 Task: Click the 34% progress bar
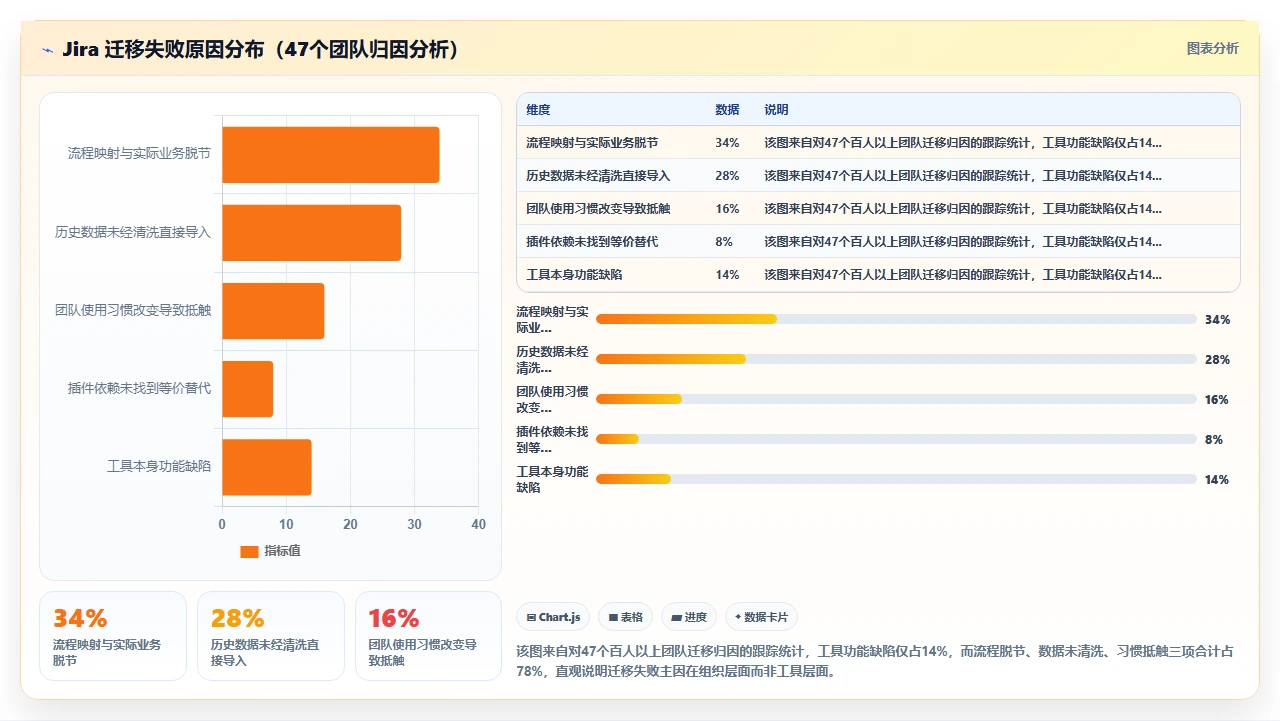click(896, 319)
